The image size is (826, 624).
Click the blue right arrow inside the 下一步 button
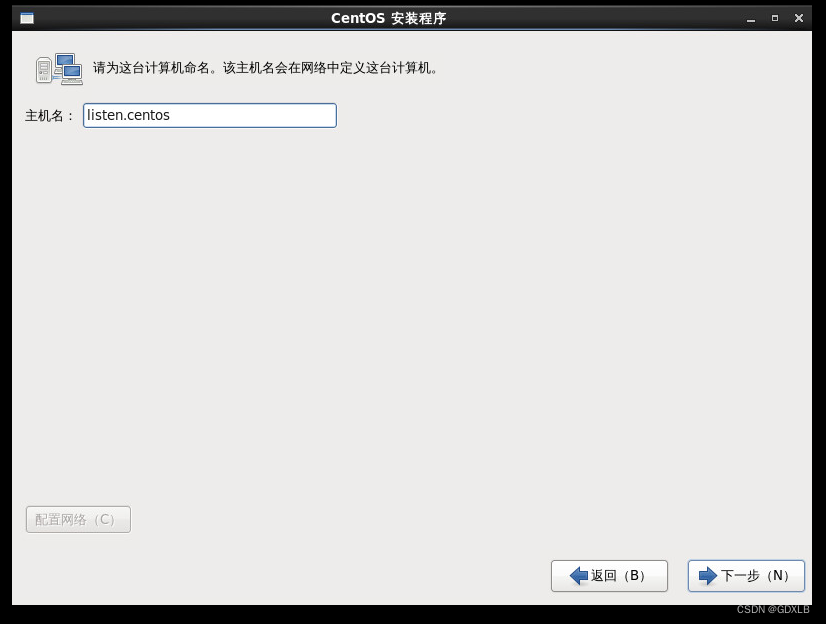pos(709,576)
